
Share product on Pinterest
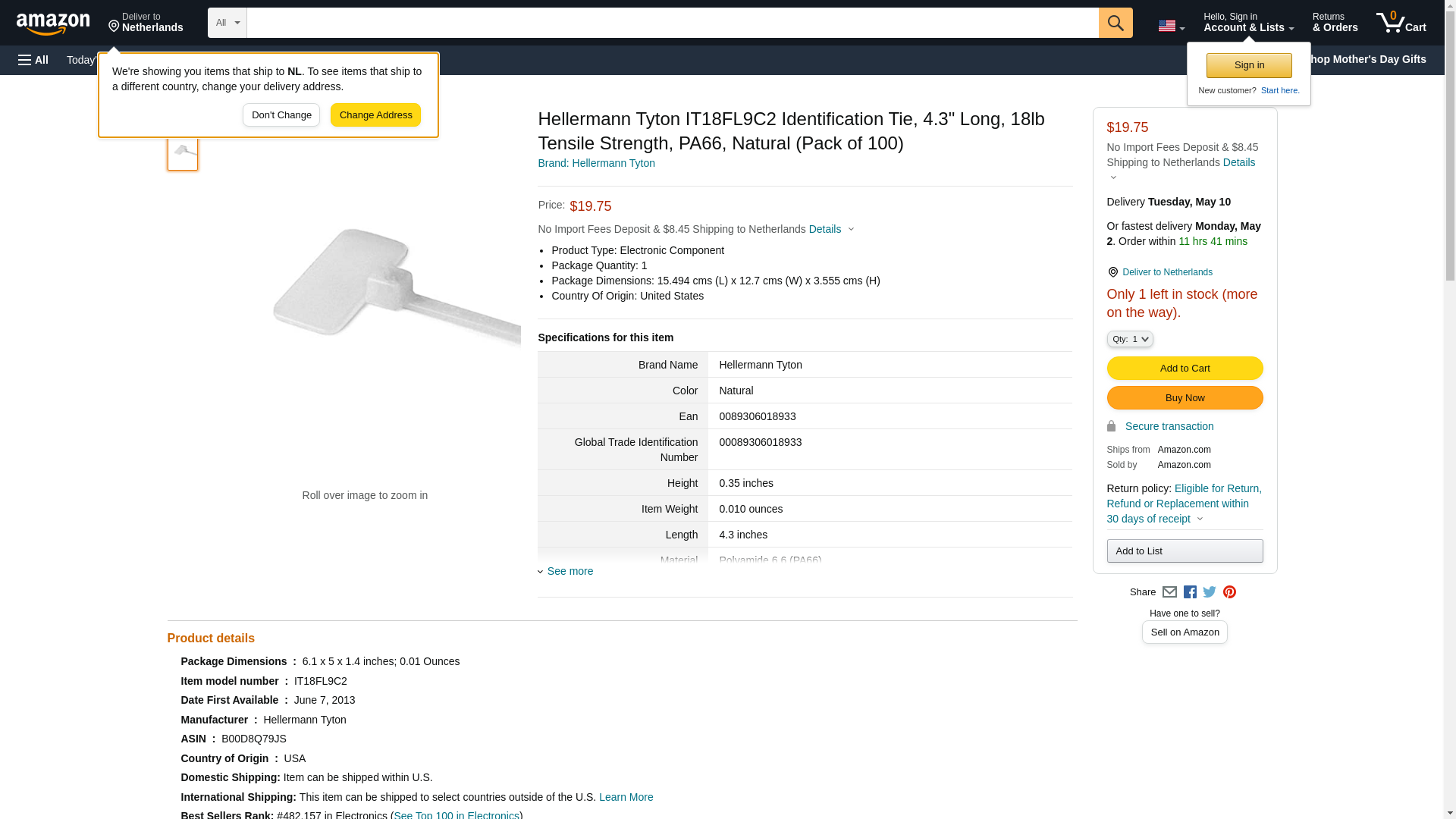click(x=1229, y=592)
